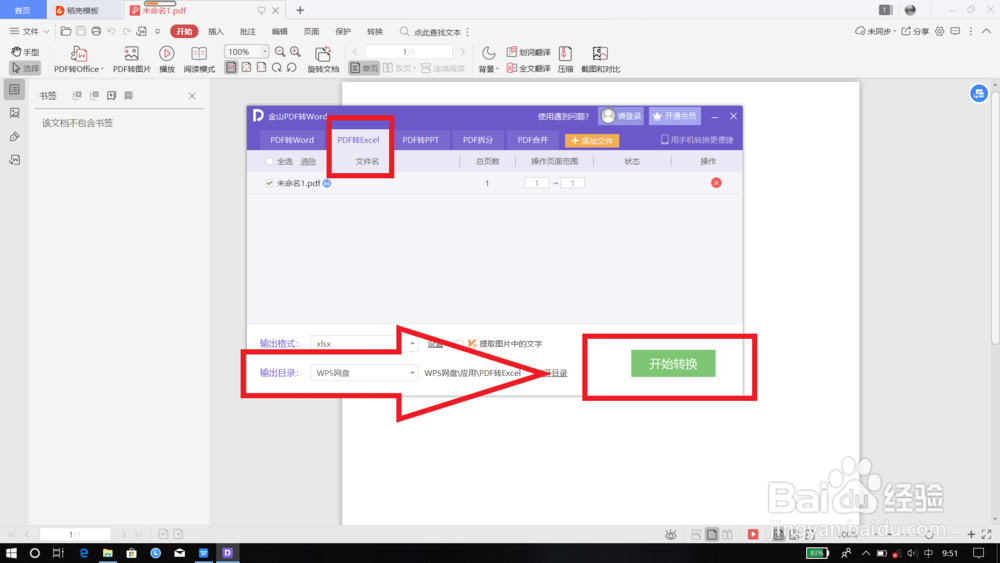Click the 全文翻译 full-text translation

point(528,68)
